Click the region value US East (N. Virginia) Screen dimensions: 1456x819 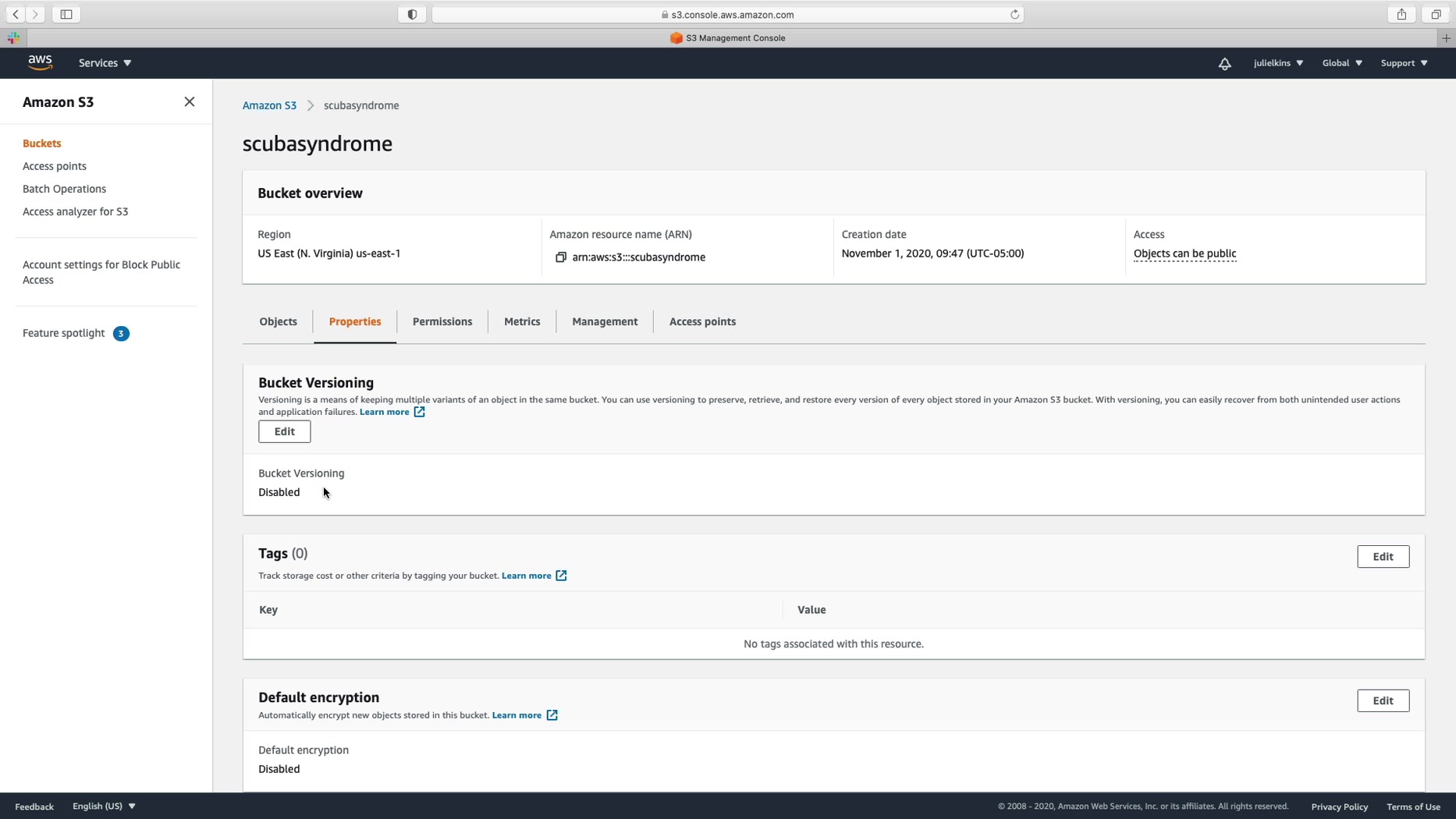click(328, 253)
